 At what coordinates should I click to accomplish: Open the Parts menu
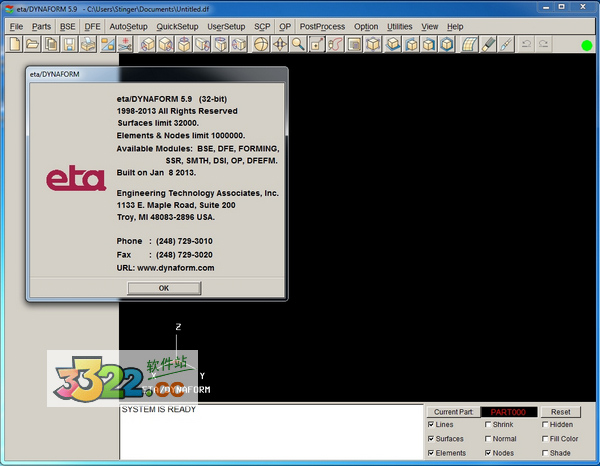point(41,27)
